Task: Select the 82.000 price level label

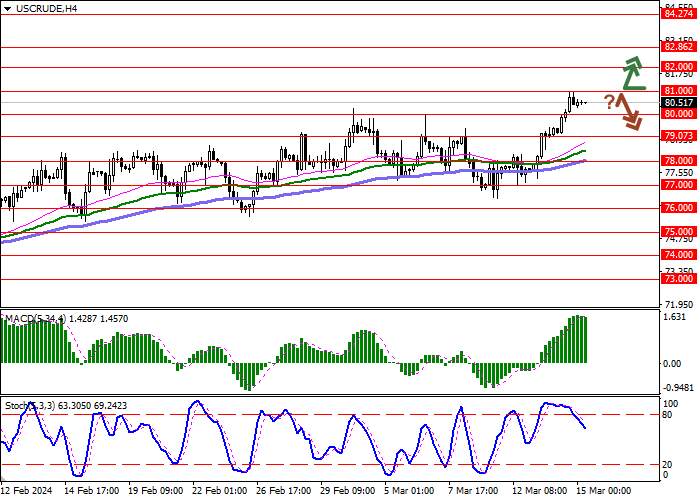Action: [x=679, y=67]
